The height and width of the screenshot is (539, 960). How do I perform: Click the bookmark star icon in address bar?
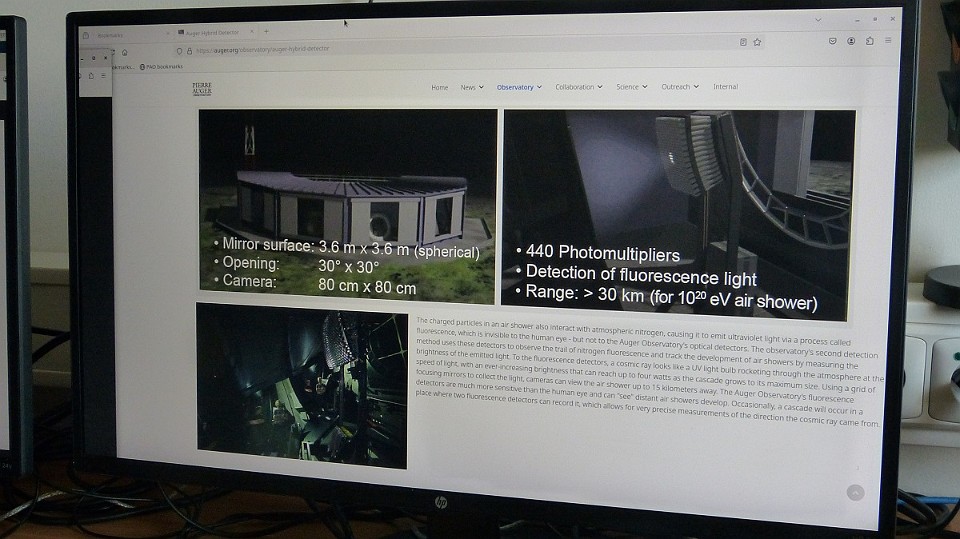point(757,42)
